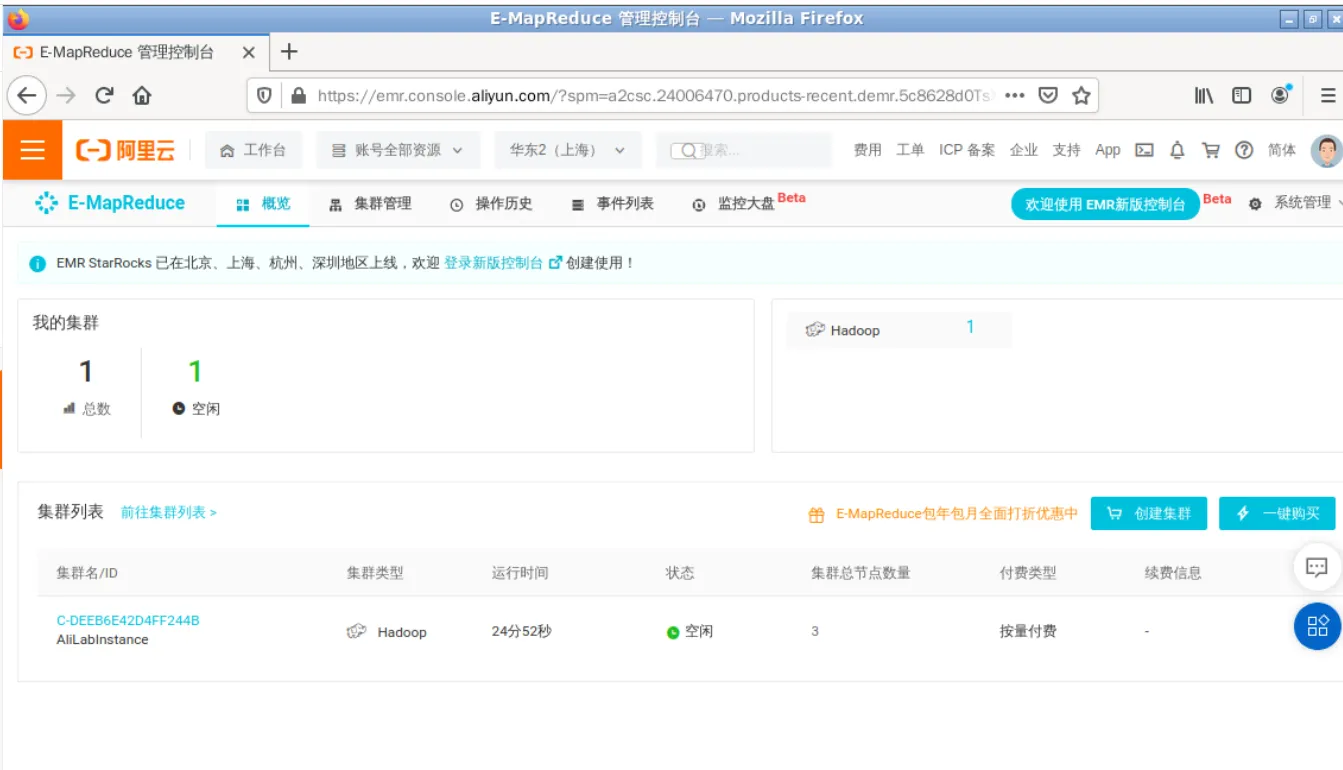
Task: Open the notifications bell
Action: coord(1177,150)
